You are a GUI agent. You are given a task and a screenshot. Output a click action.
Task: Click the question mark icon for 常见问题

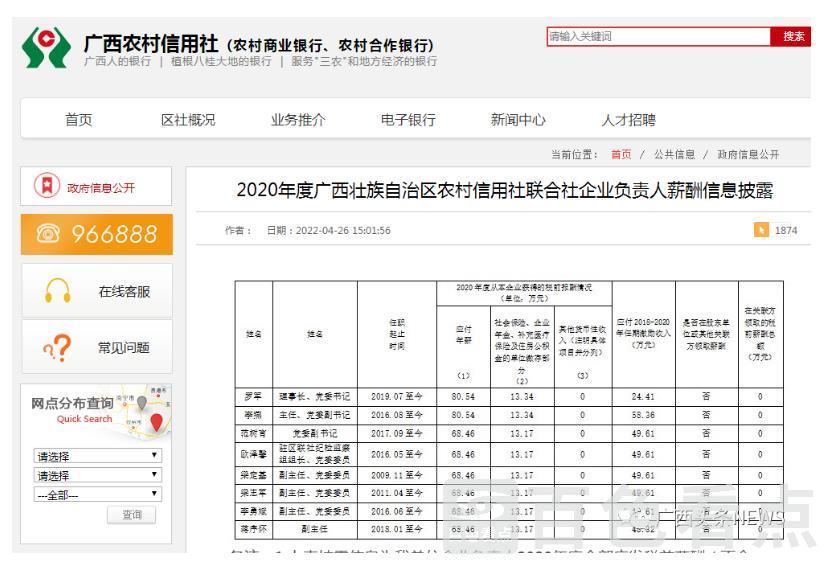[58, 348]
